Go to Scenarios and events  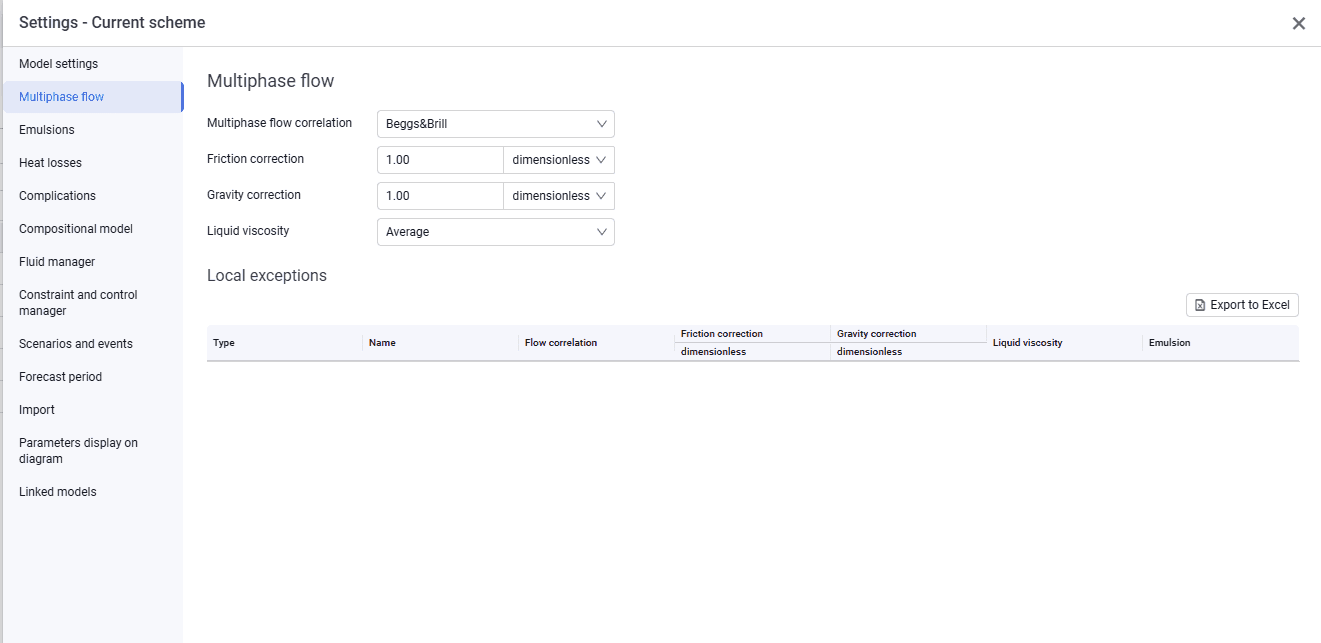(x=91, y=344)
